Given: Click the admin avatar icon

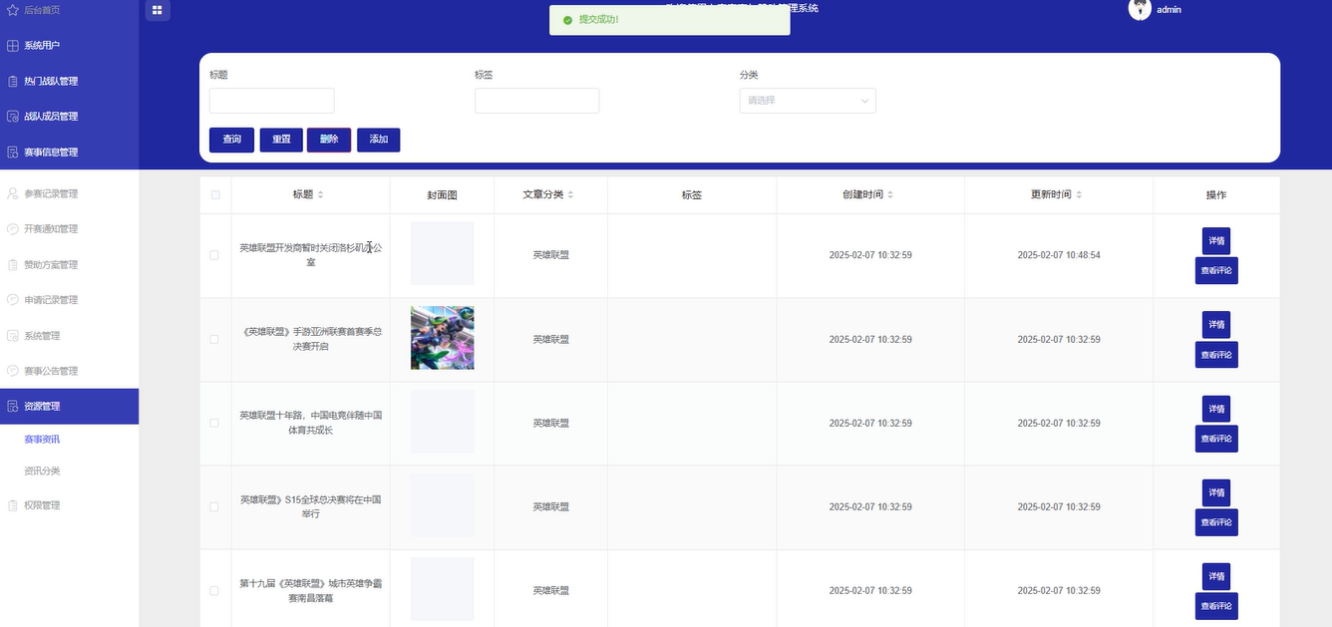Looking at the screenshot, I should (x=1140, y=9).
